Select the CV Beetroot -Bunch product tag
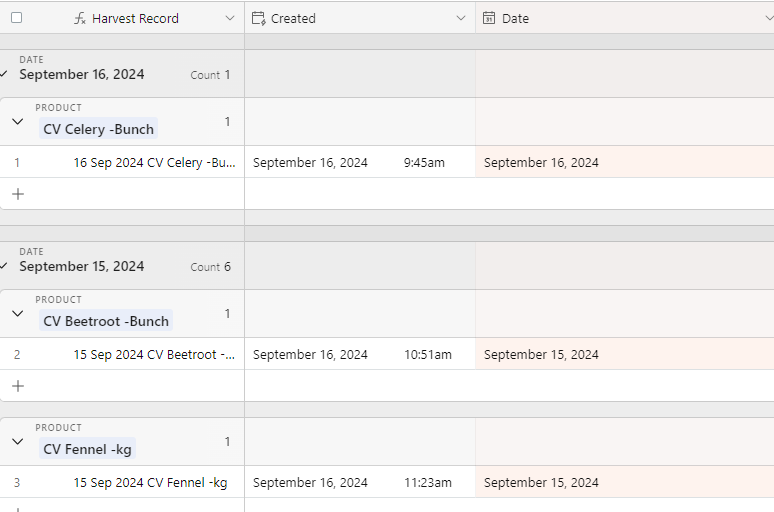Screen dimensions: 774x512 click(x=106, y=321)
